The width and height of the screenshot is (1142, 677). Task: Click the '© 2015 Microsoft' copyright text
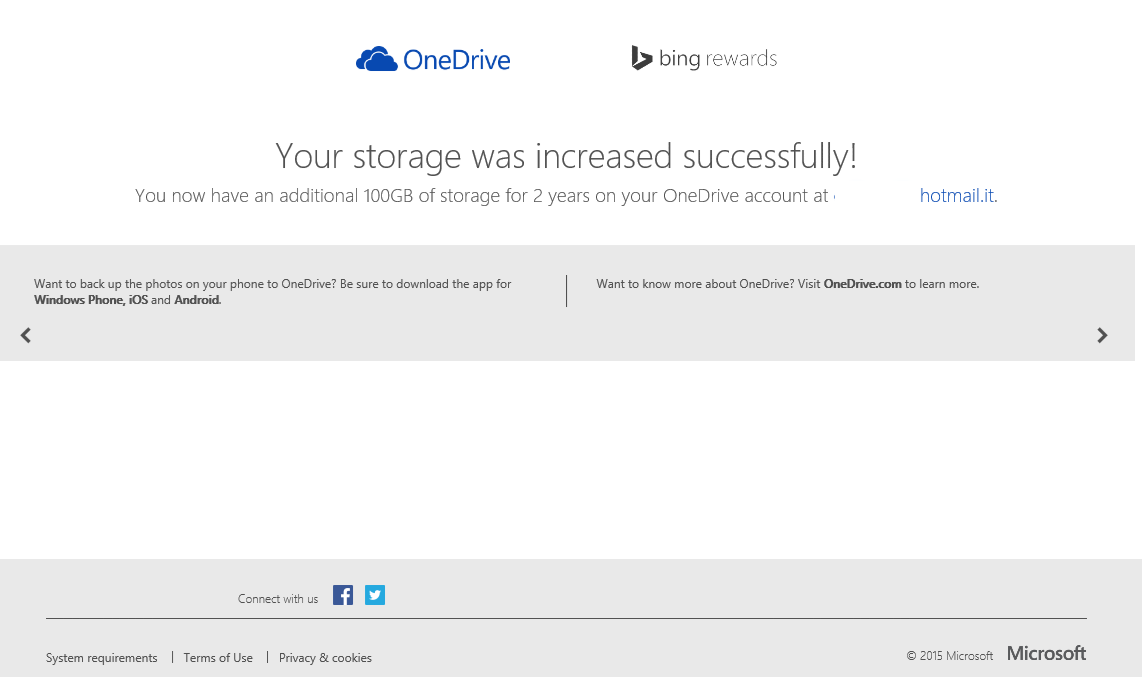(x=949, y=656)
